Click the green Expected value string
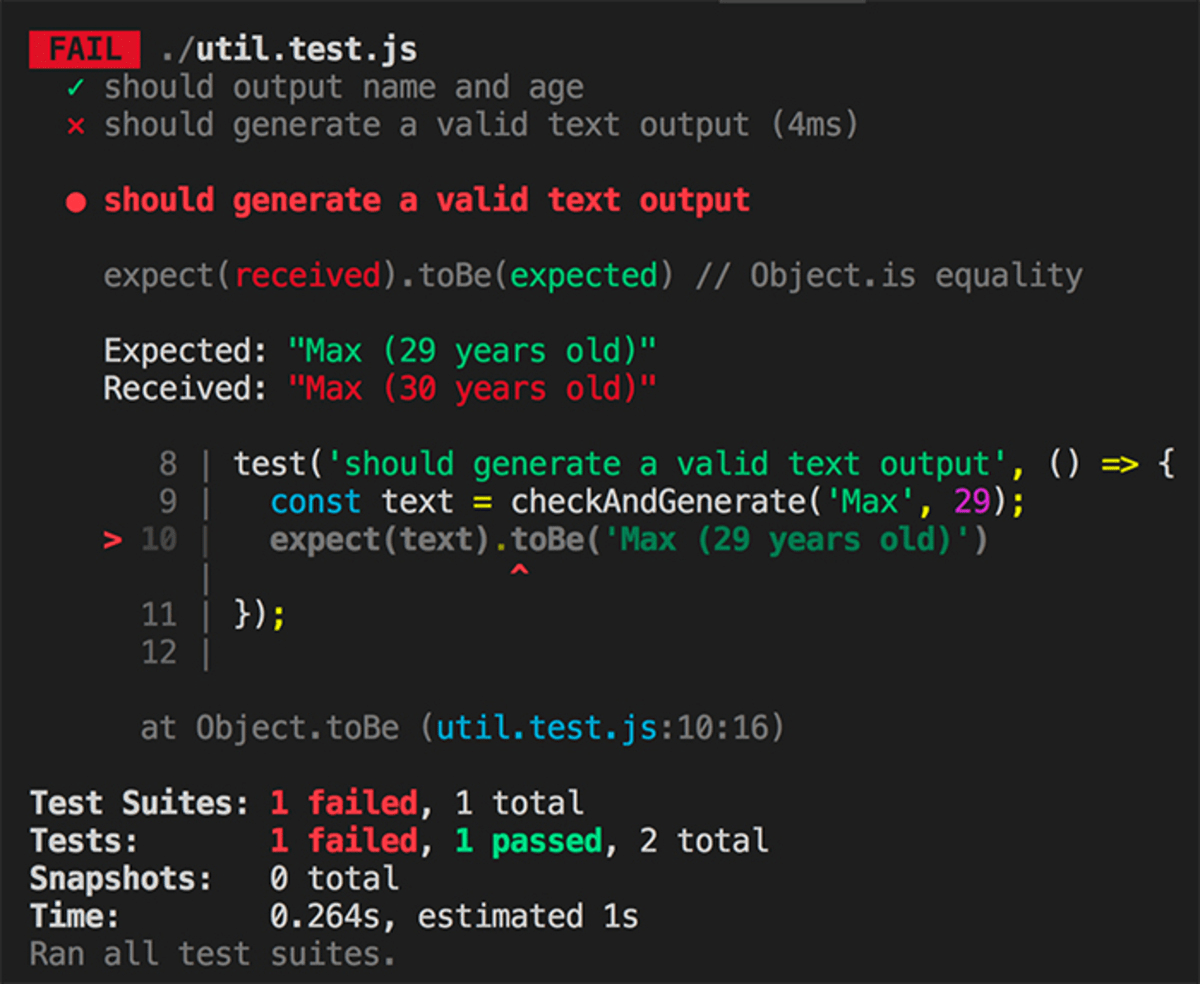This screenshot has width=1200, height=984. (472, 351)
